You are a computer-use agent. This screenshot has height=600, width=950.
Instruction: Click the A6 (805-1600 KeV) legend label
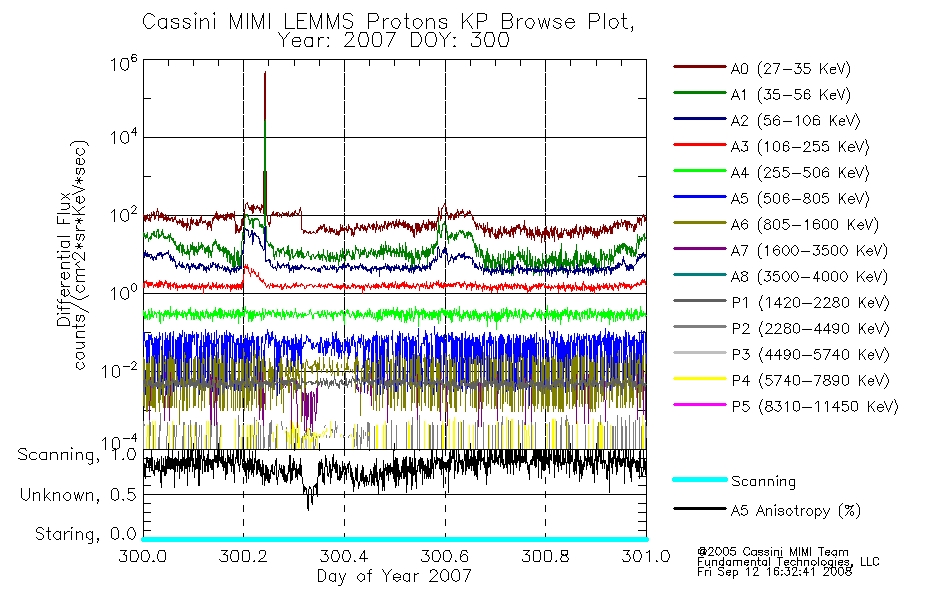(x=805, y=225)
